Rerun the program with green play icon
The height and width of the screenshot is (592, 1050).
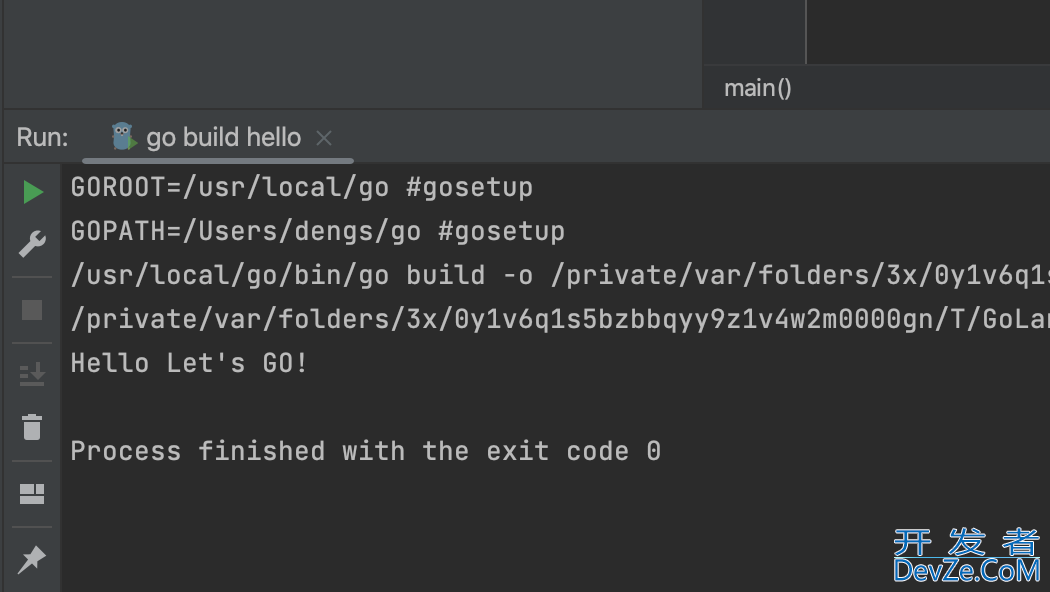point(33,192)
